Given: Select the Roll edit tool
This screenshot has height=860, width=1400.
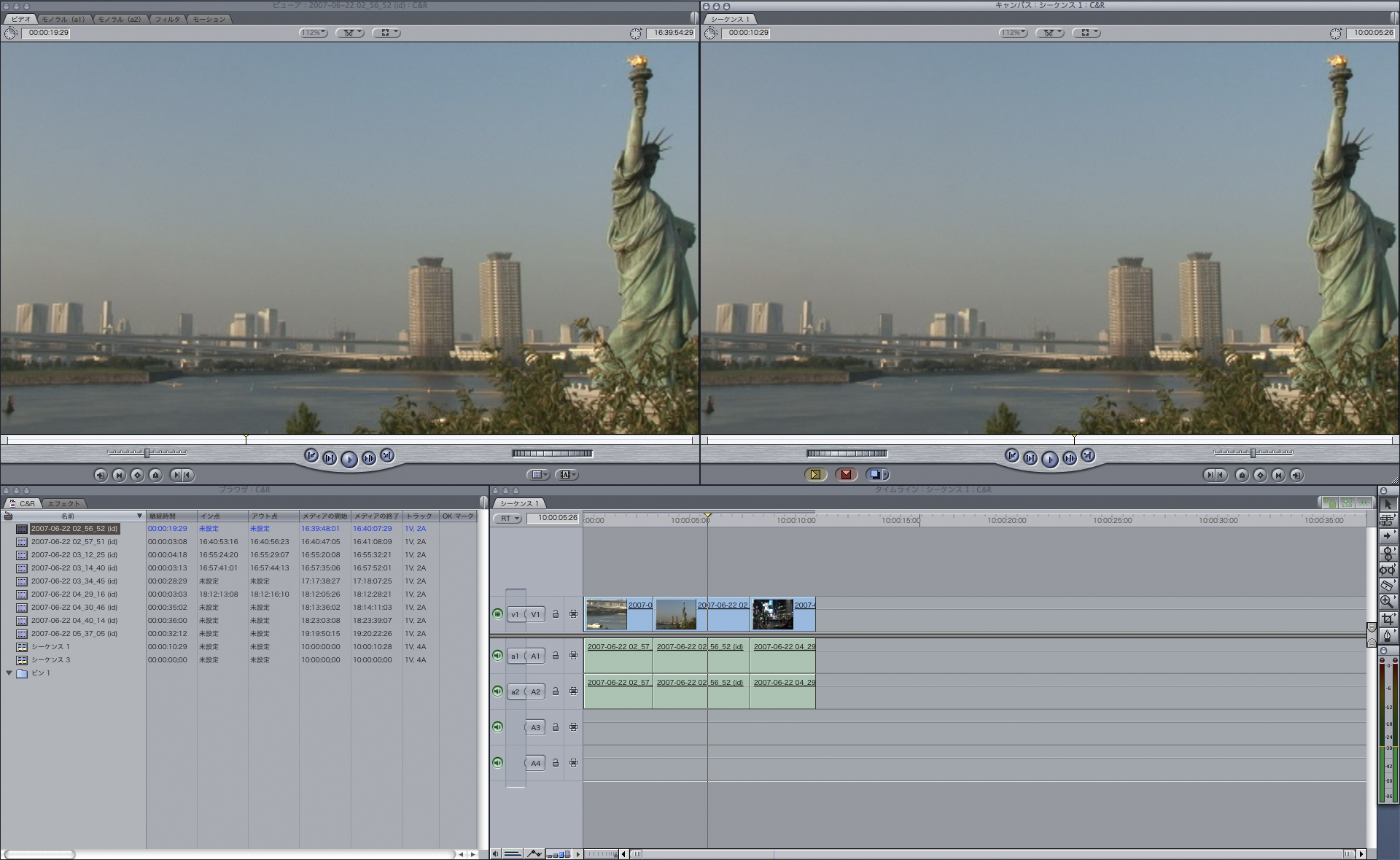Looking at the screenshot, I should coord(1388,553).
